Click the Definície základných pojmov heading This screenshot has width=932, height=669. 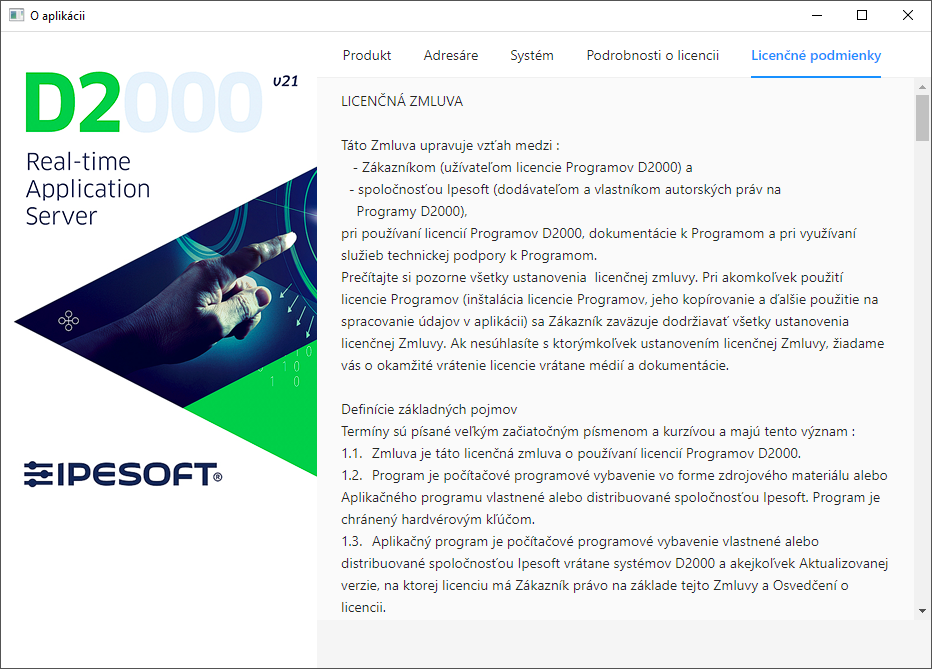click(x=429, y=409)
